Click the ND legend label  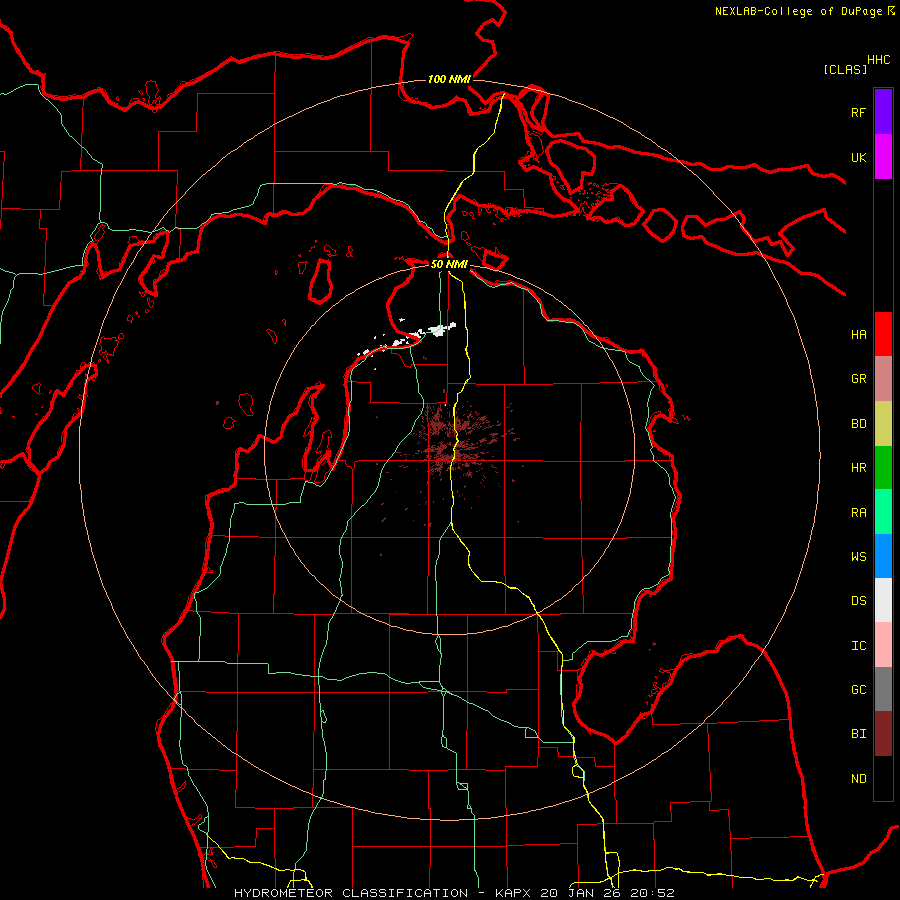858,779
